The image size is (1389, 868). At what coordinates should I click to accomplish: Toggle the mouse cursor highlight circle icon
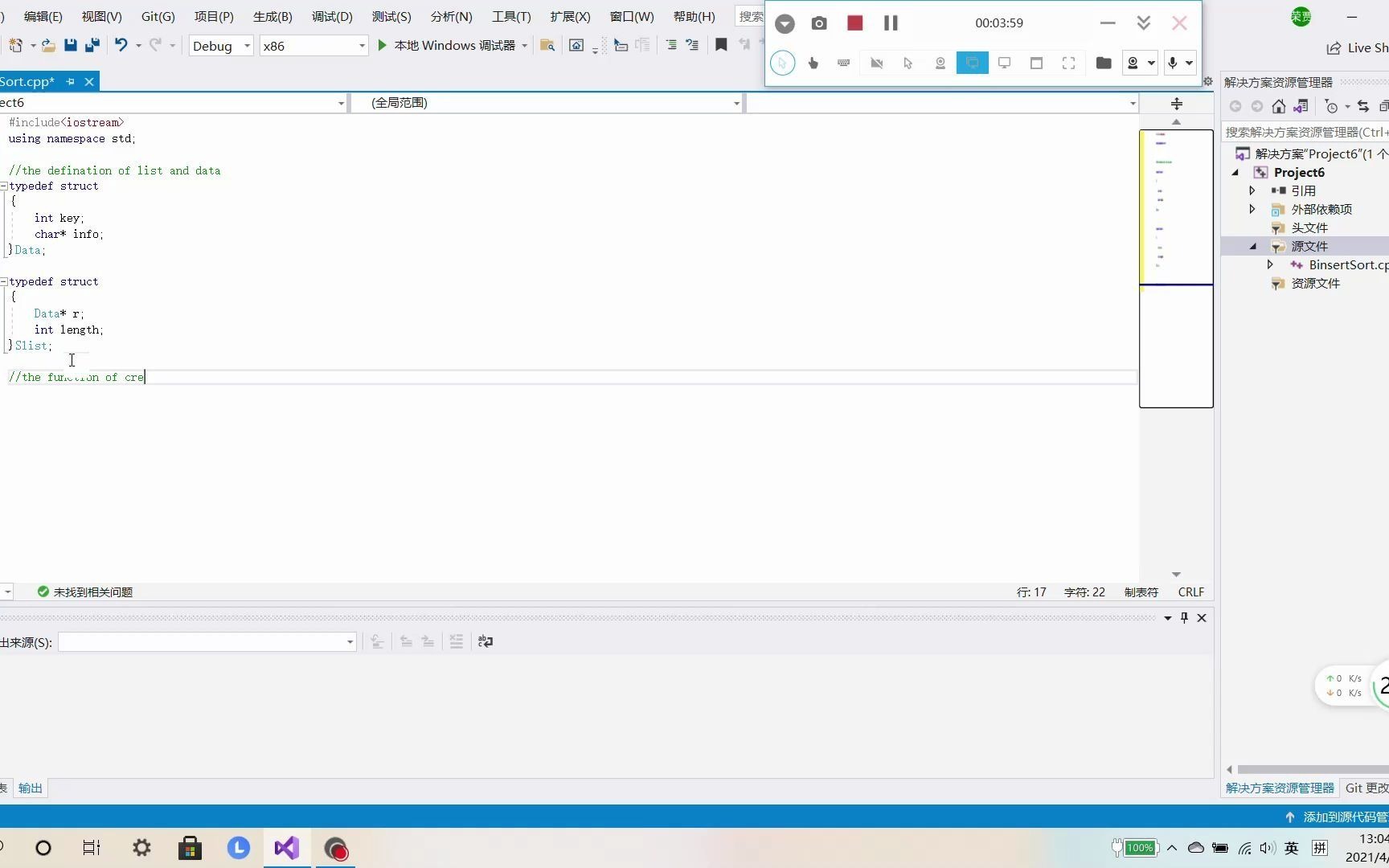tap(782, 63)
